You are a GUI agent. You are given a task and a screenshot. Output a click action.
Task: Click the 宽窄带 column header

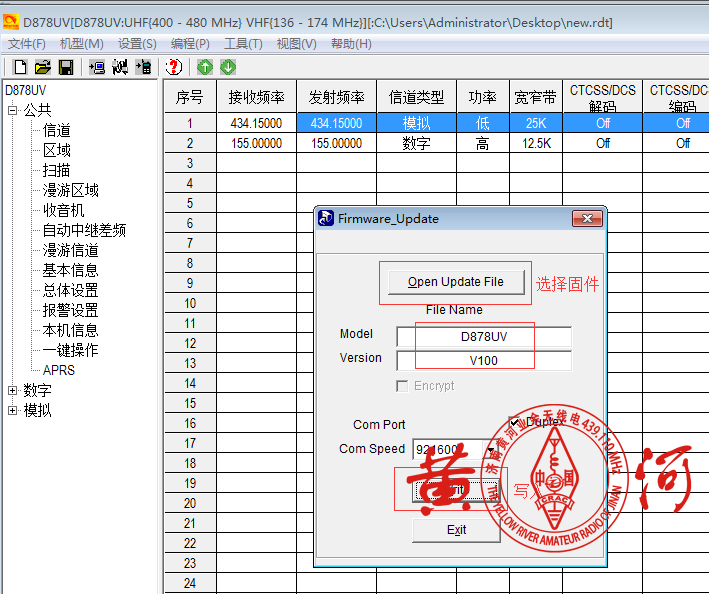pyautogui.click(x=535, y=97)
